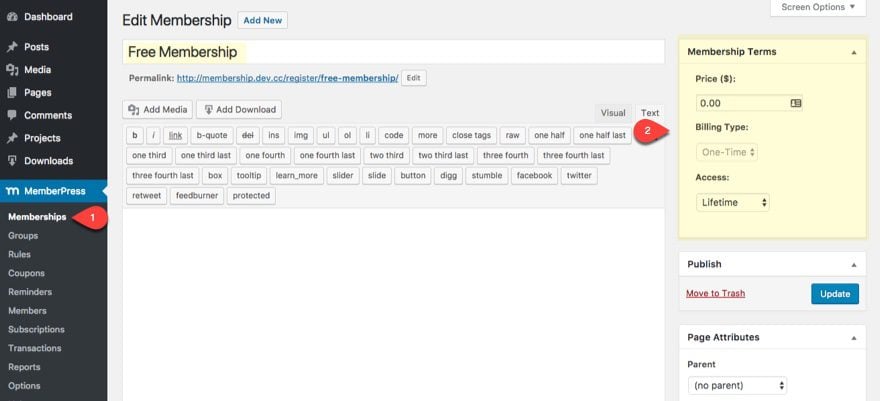Click the Free Membership title field

pyautogui.click(x=393, y=52)
